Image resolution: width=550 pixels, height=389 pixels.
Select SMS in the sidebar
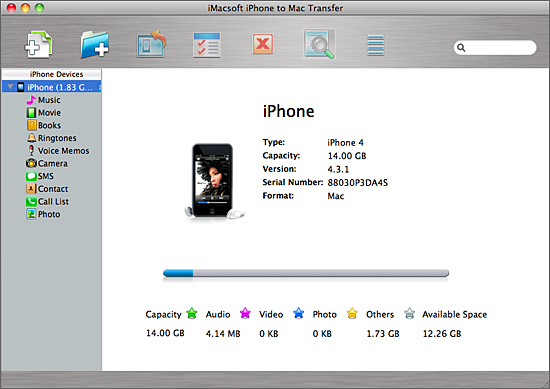(40, 176)
